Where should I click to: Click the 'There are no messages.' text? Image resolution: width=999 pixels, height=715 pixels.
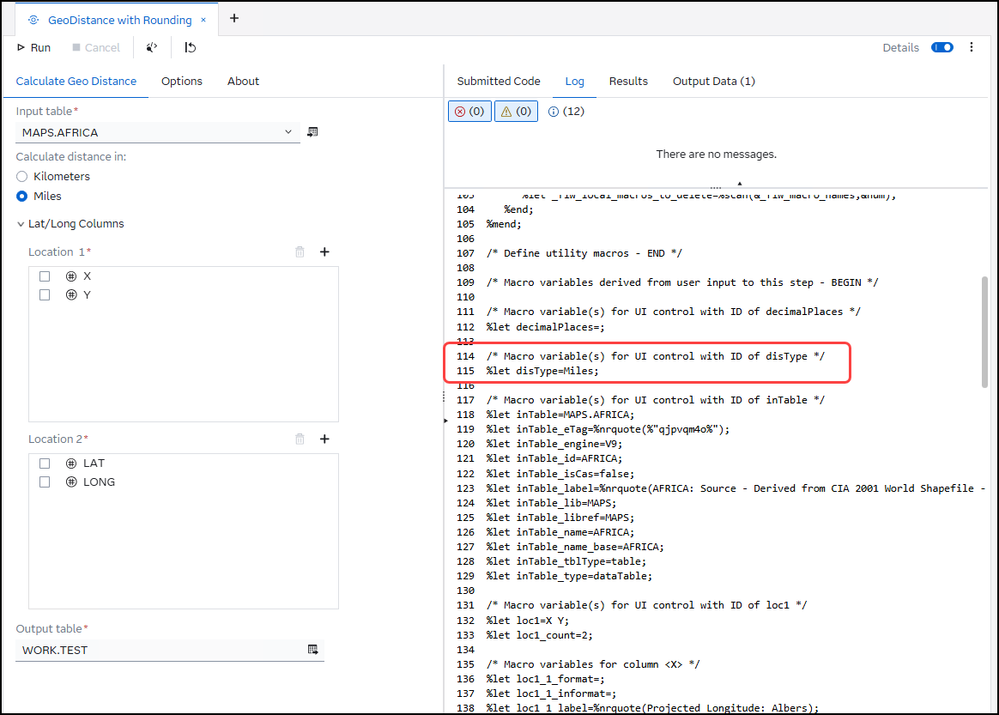pos(716,154)
